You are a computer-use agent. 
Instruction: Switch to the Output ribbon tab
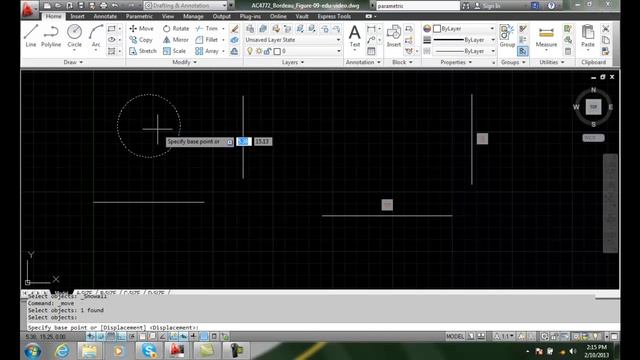pos(222,16)
